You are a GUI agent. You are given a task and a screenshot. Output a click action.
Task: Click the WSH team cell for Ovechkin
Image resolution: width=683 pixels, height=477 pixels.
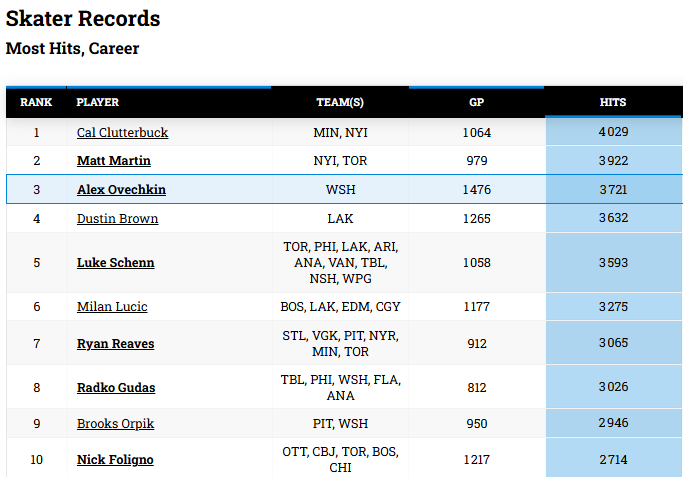coord(341,189)
